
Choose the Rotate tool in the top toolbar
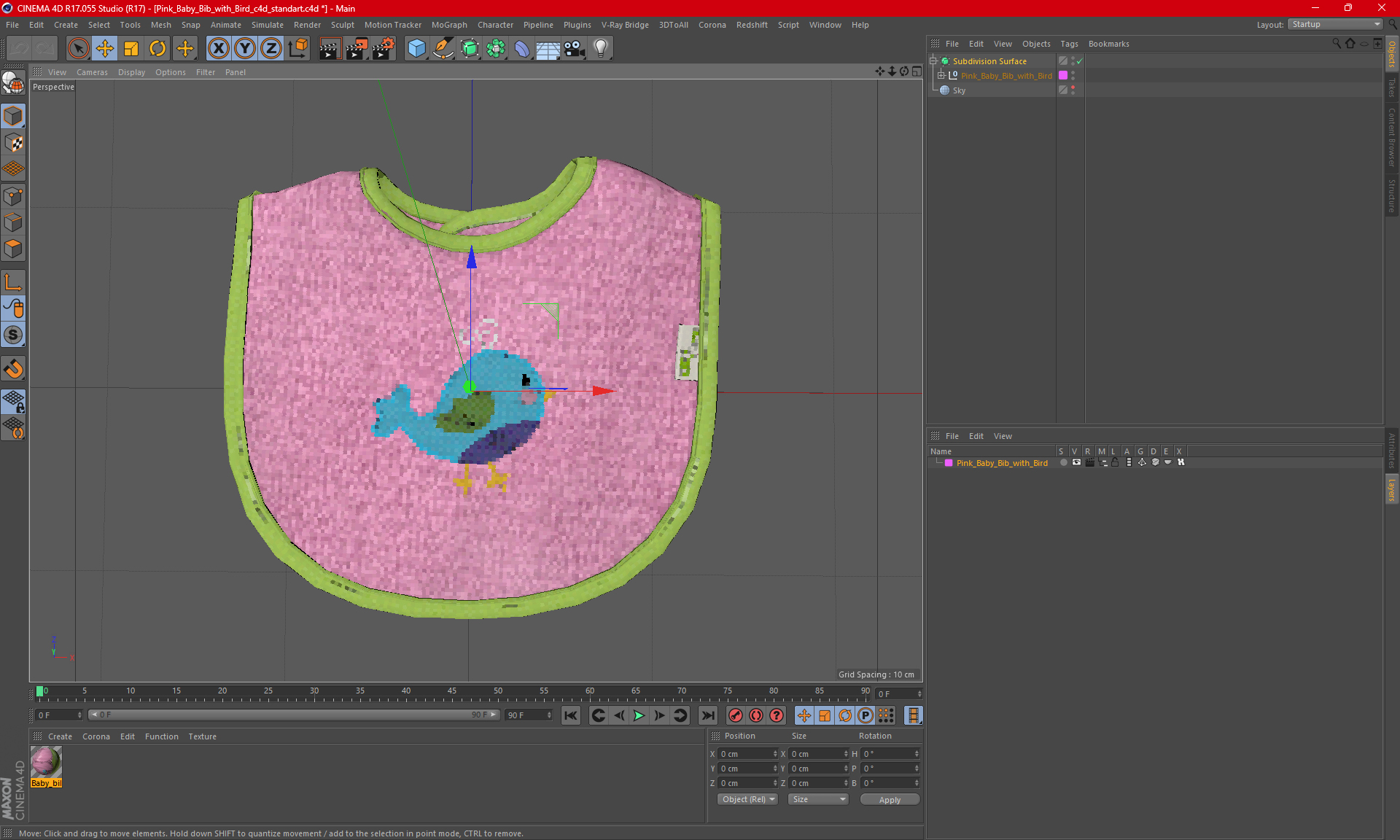(x=157, y=49)
